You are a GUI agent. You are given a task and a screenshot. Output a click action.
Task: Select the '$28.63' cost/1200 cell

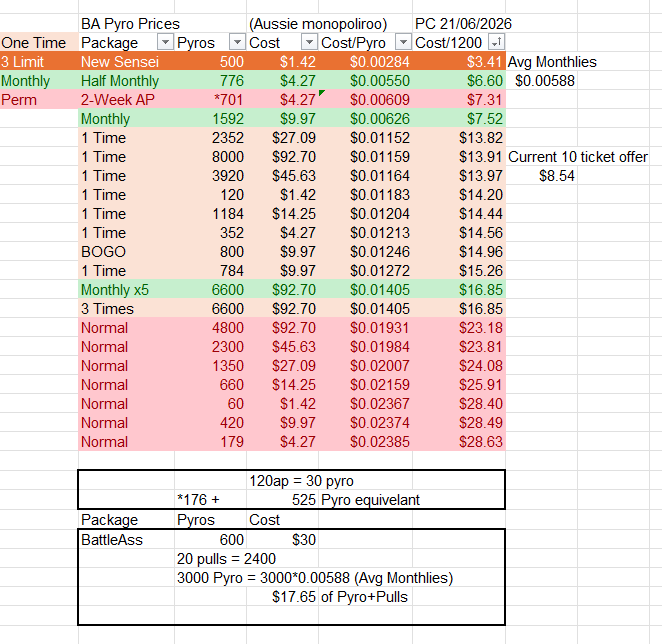459,442
